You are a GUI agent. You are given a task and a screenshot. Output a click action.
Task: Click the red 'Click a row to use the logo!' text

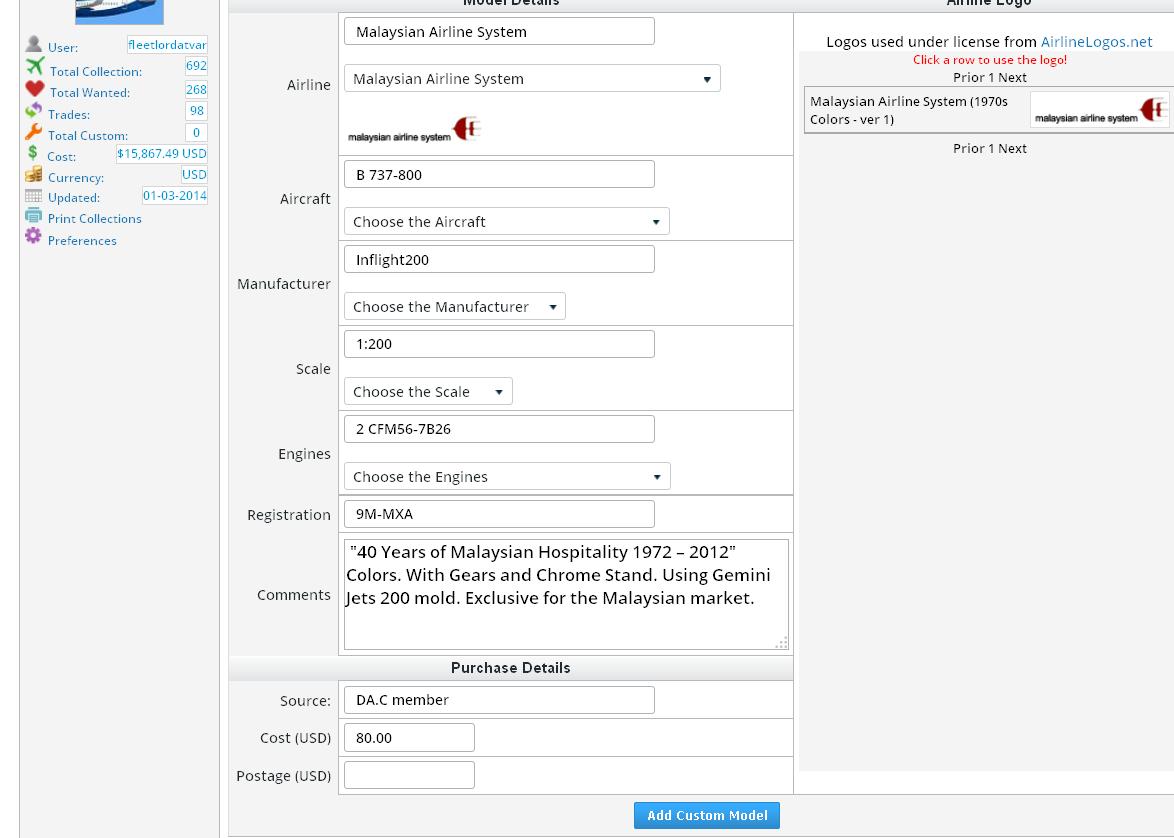click(x=989, y=60)
